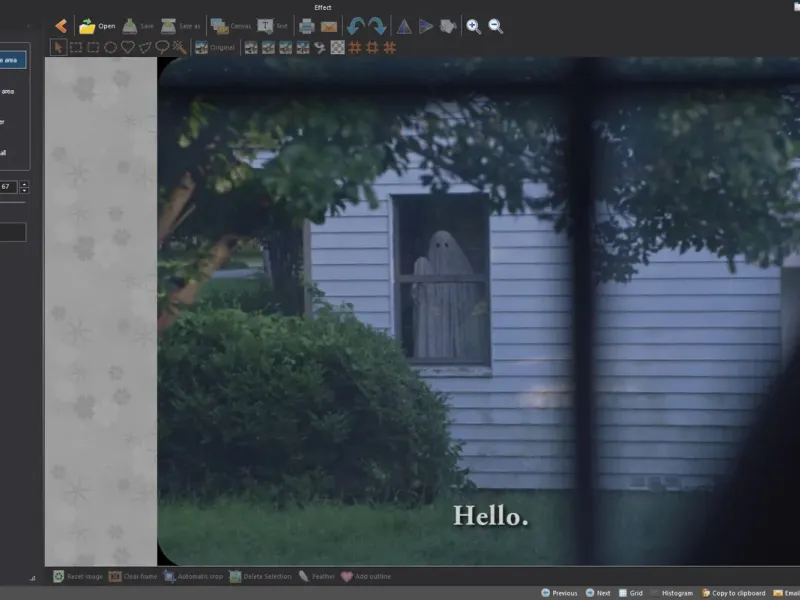Image resolution: width=800 pixels, height=600 pixels.
Task: Select the arrow pointer tool
Action: [x=58, y=47]
